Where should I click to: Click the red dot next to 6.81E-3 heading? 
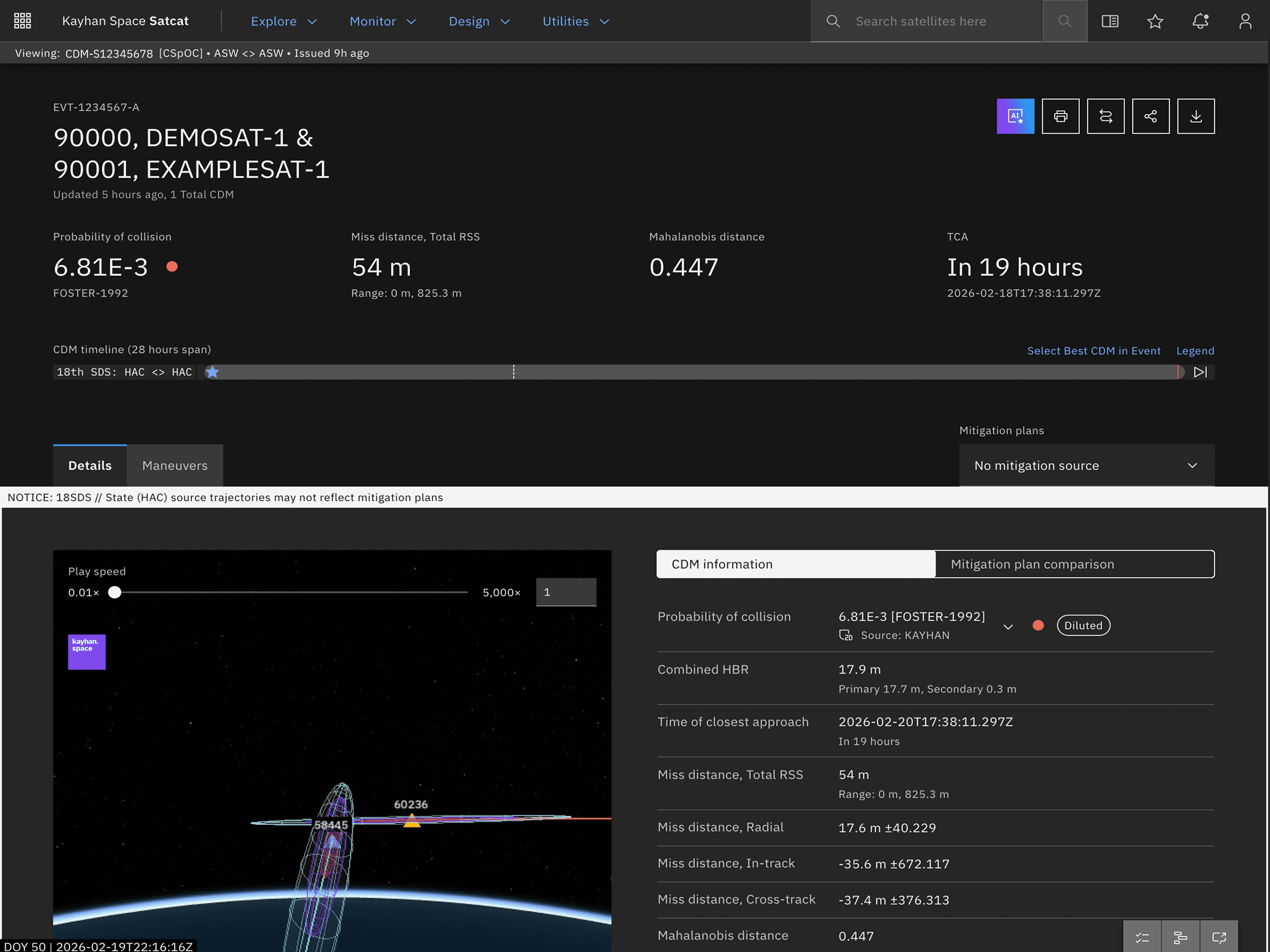click(x=172, y=266)
